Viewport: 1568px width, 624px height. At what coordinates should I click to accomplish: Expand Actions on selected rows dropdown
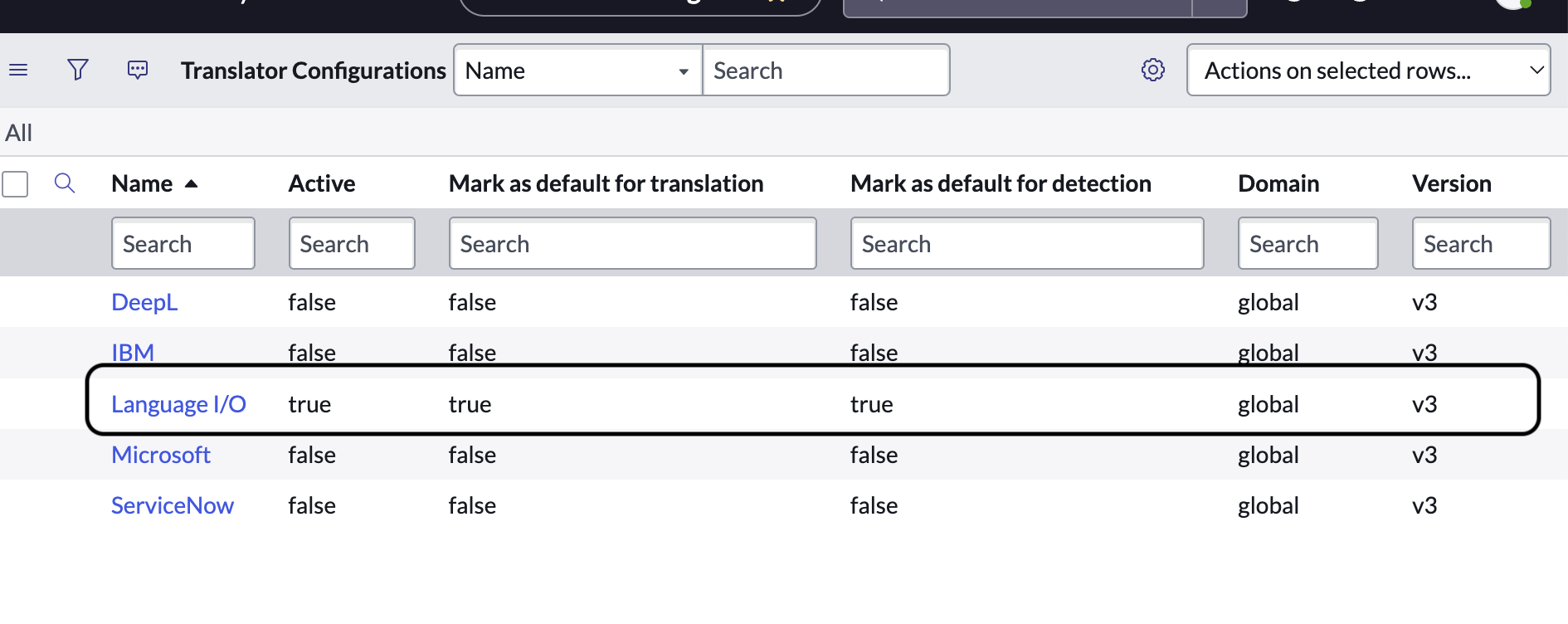point(1368,71)
